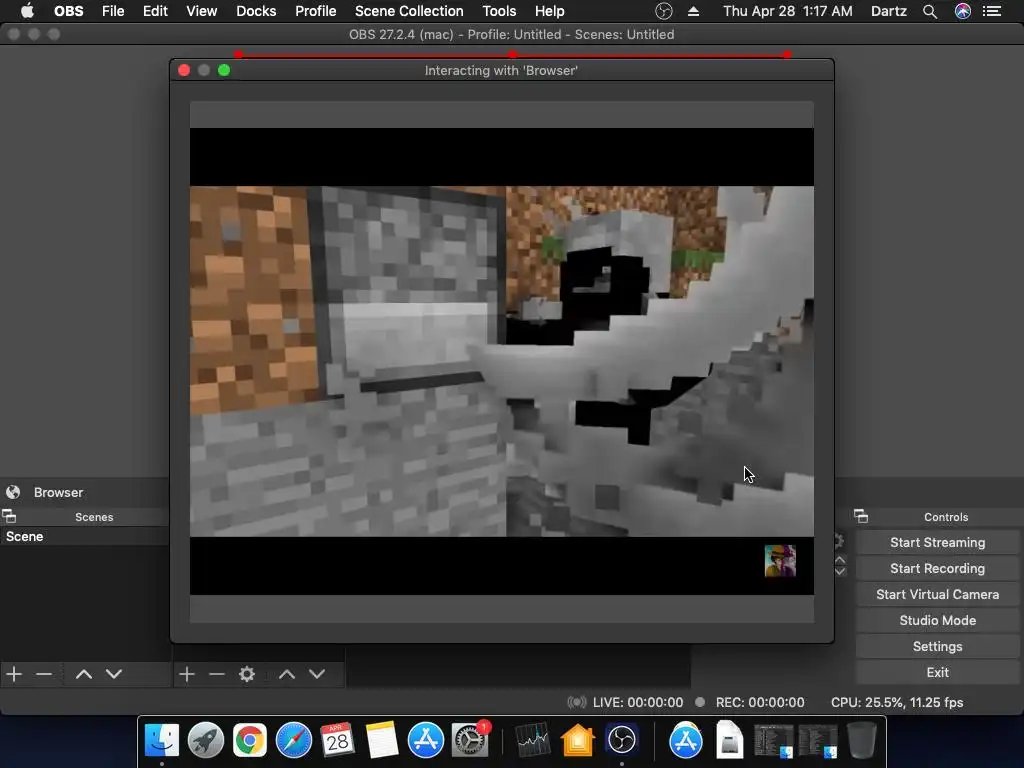Click the date and time in menu bar
1024x768 pixels.
[x=788, y=11]
